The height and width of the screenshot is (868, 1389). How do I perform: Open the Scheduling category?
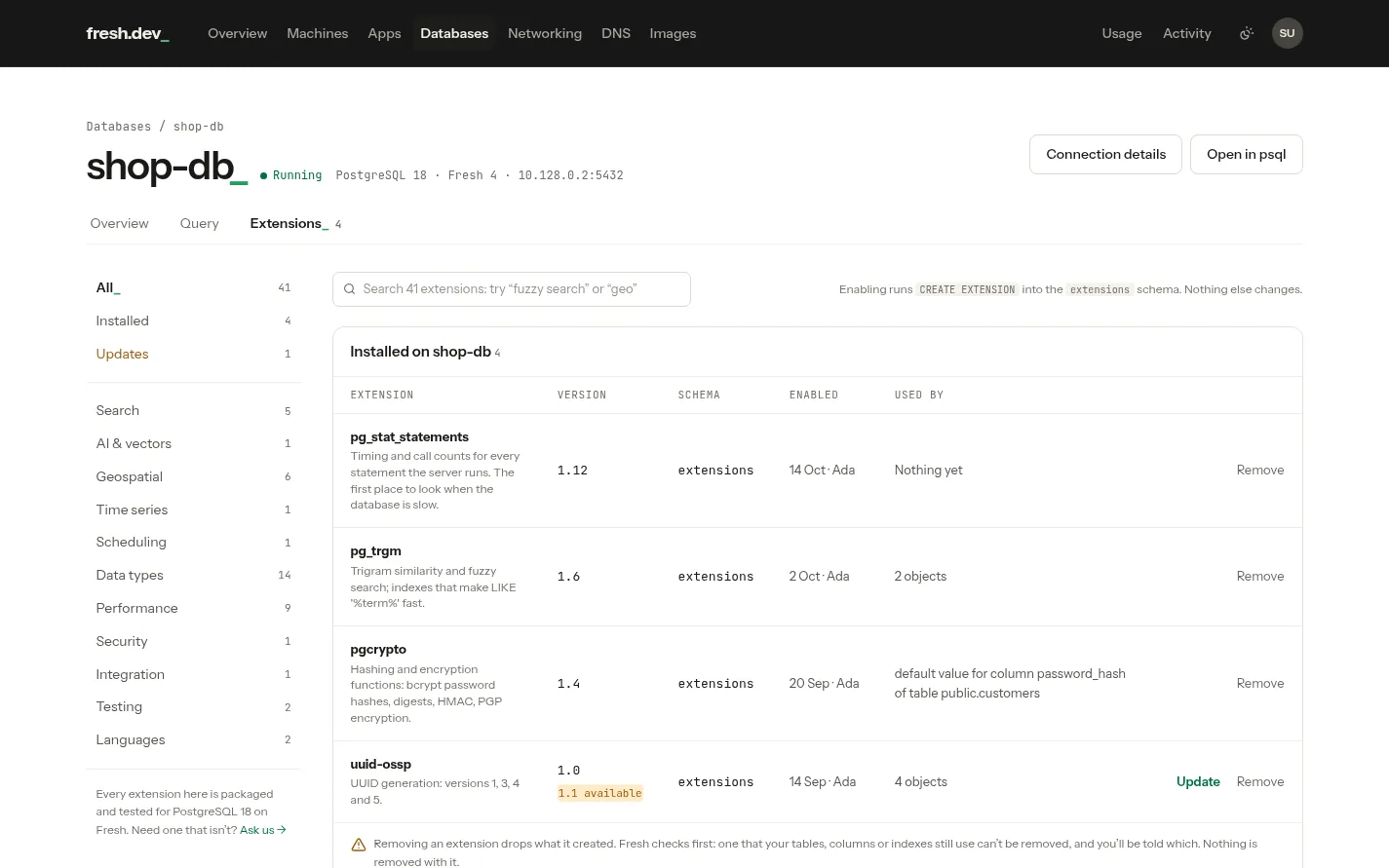193,542
